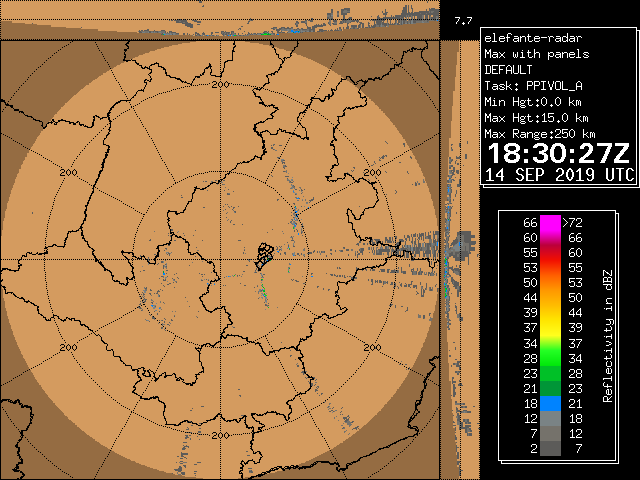Click the Max with panels label
This screenshot has height=480, width=640.
tap(536, 54)
